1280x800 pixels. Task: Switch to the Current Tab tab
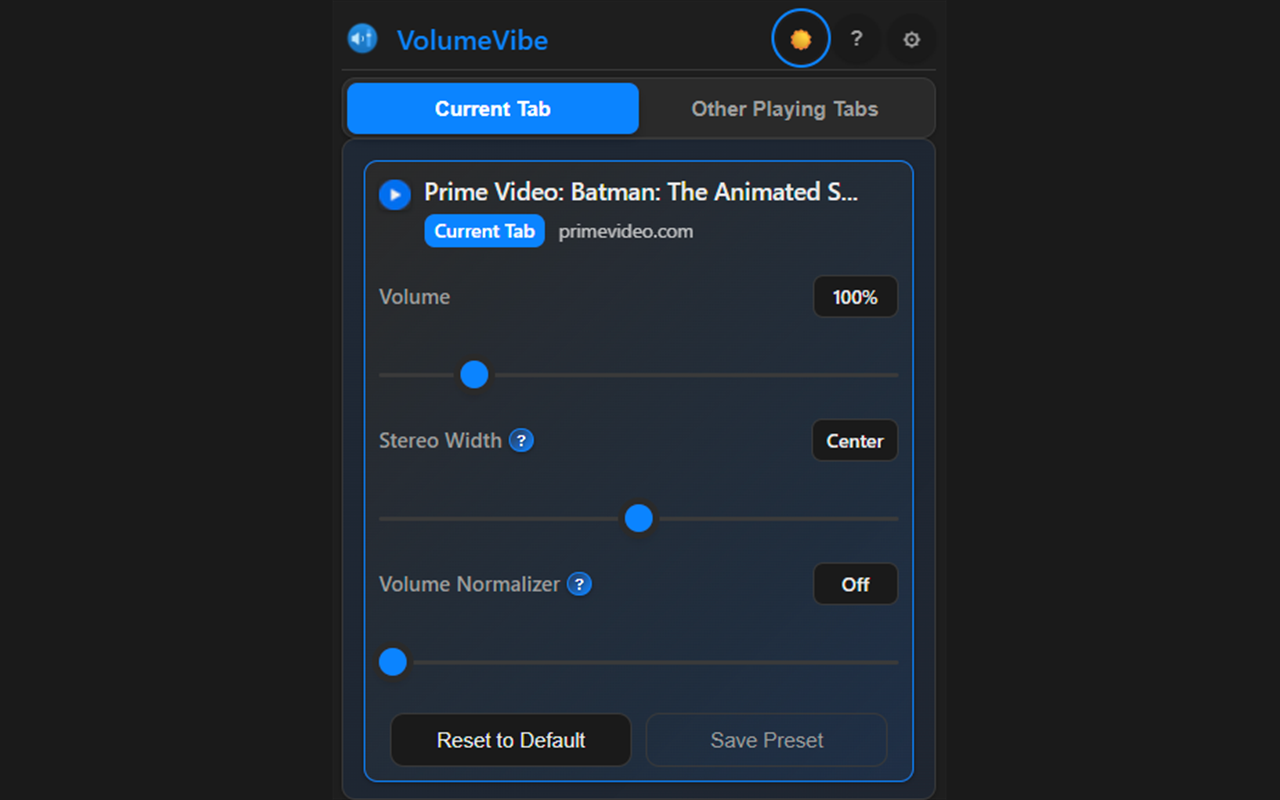(493, 109)
